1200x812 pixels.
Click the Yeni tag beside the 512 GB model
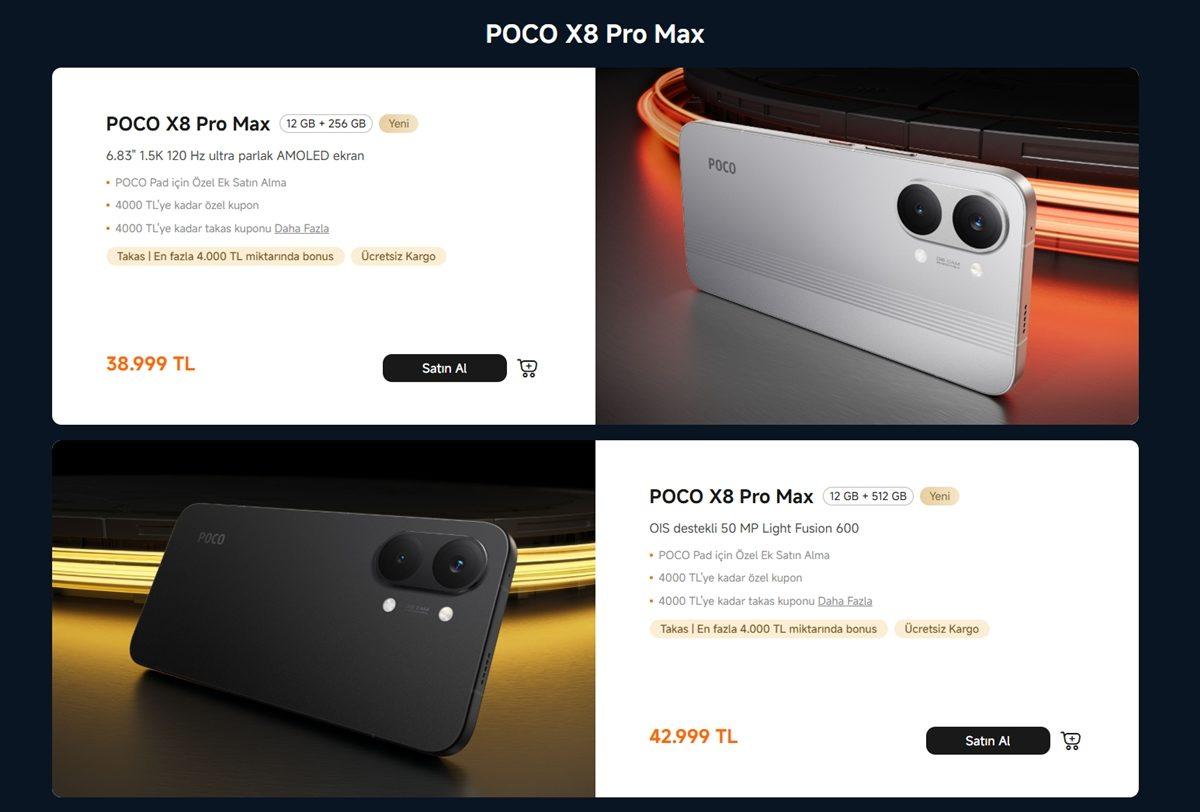(x=940, y=496)
